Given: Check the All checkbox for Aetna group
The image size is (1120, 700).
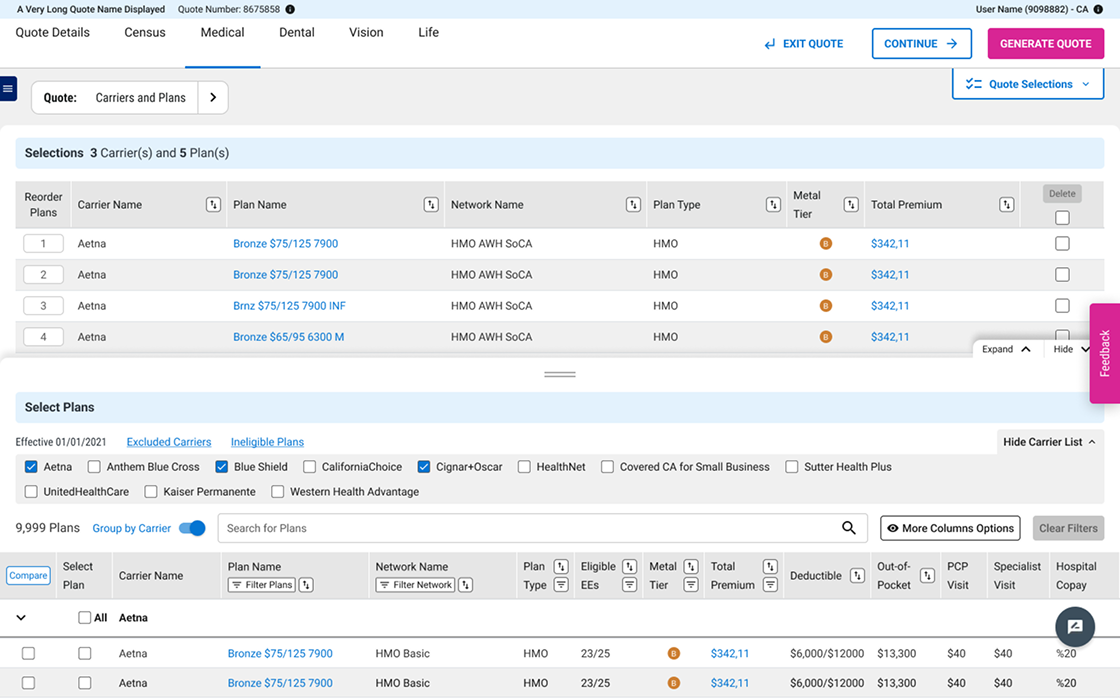Looking at the screenshot, I should click(84, 618).
